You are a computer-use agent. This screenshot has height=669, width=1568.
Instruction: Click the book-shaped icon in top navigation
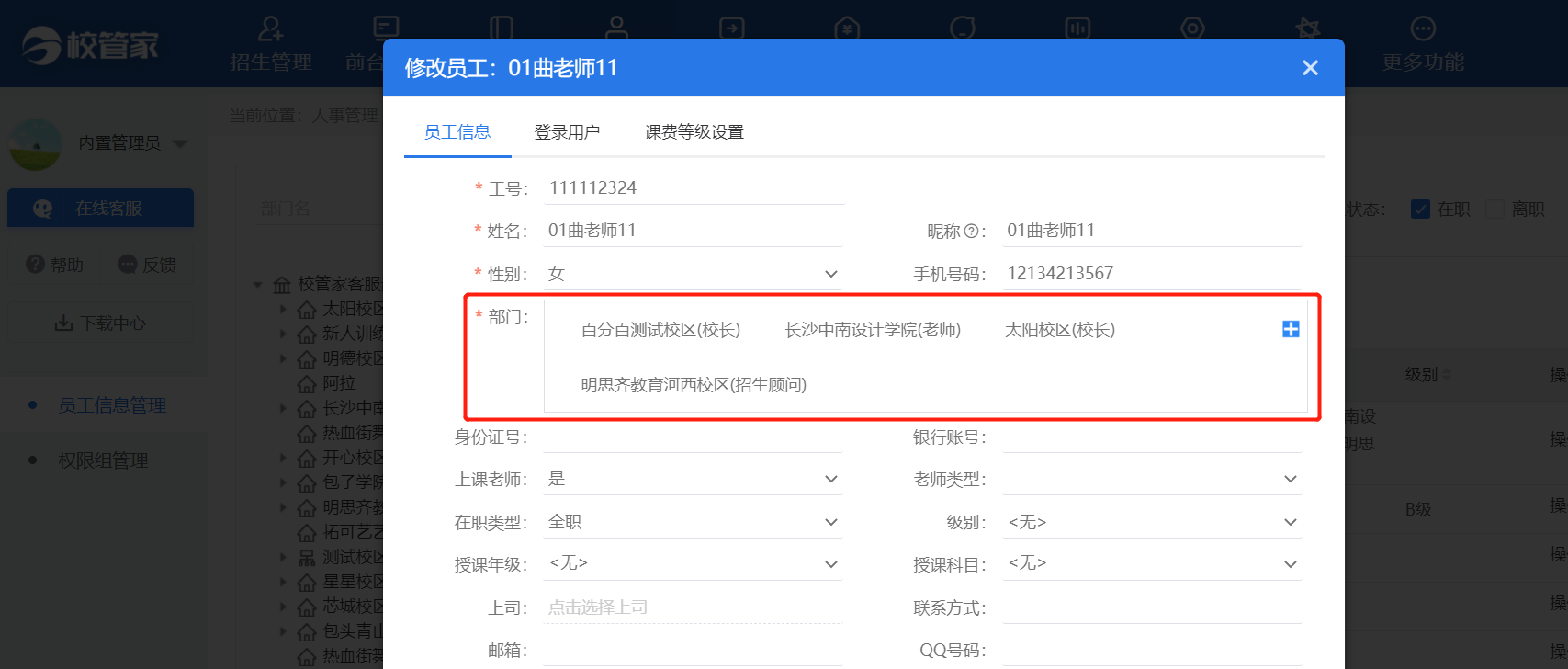pyautogui.click(x=501, y=28)
